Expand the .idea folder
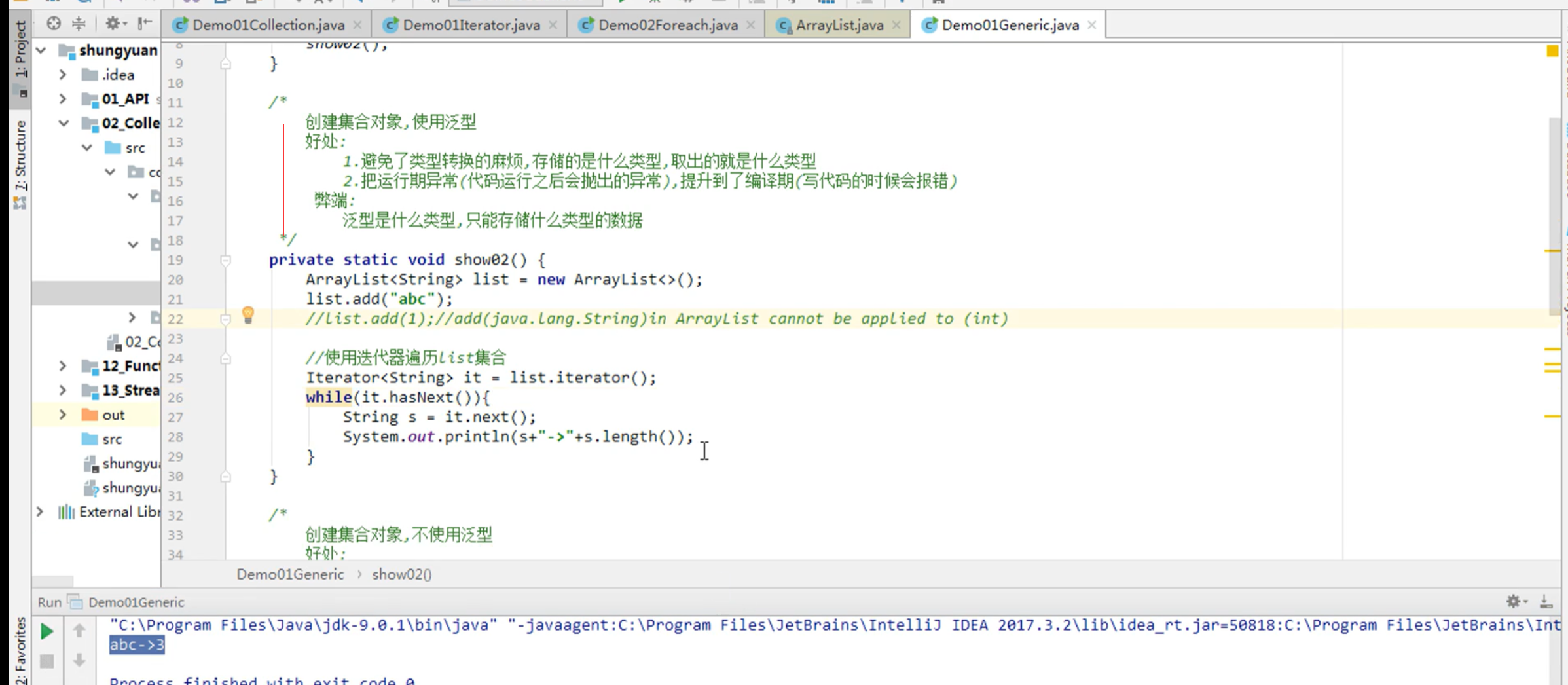 (x=63, y=75)
